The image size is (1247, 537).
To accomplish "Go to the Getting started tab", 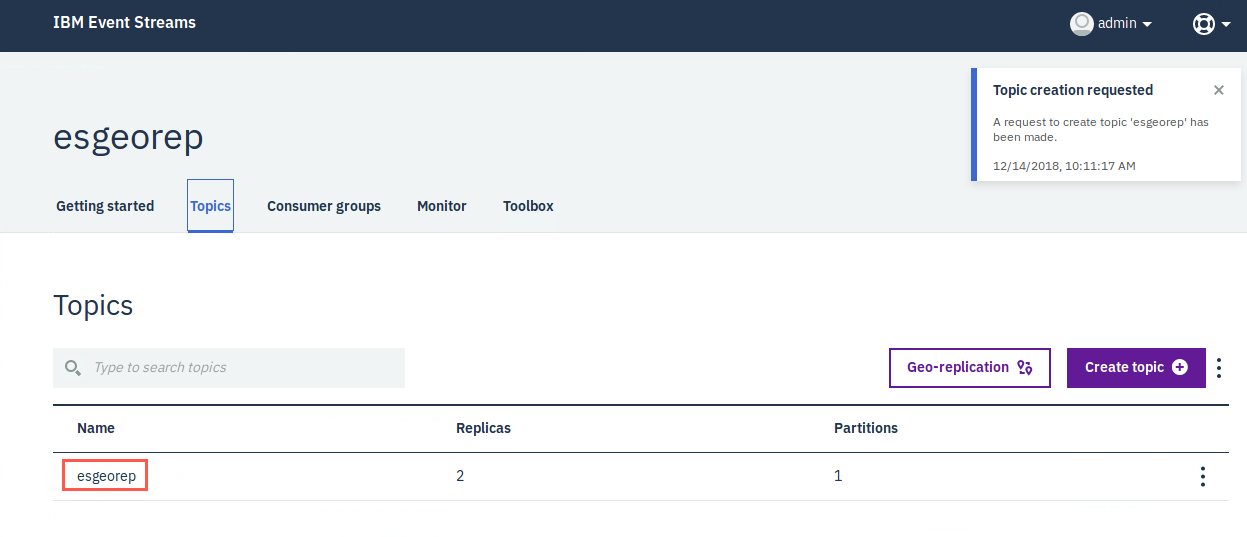I will point(105,206).
